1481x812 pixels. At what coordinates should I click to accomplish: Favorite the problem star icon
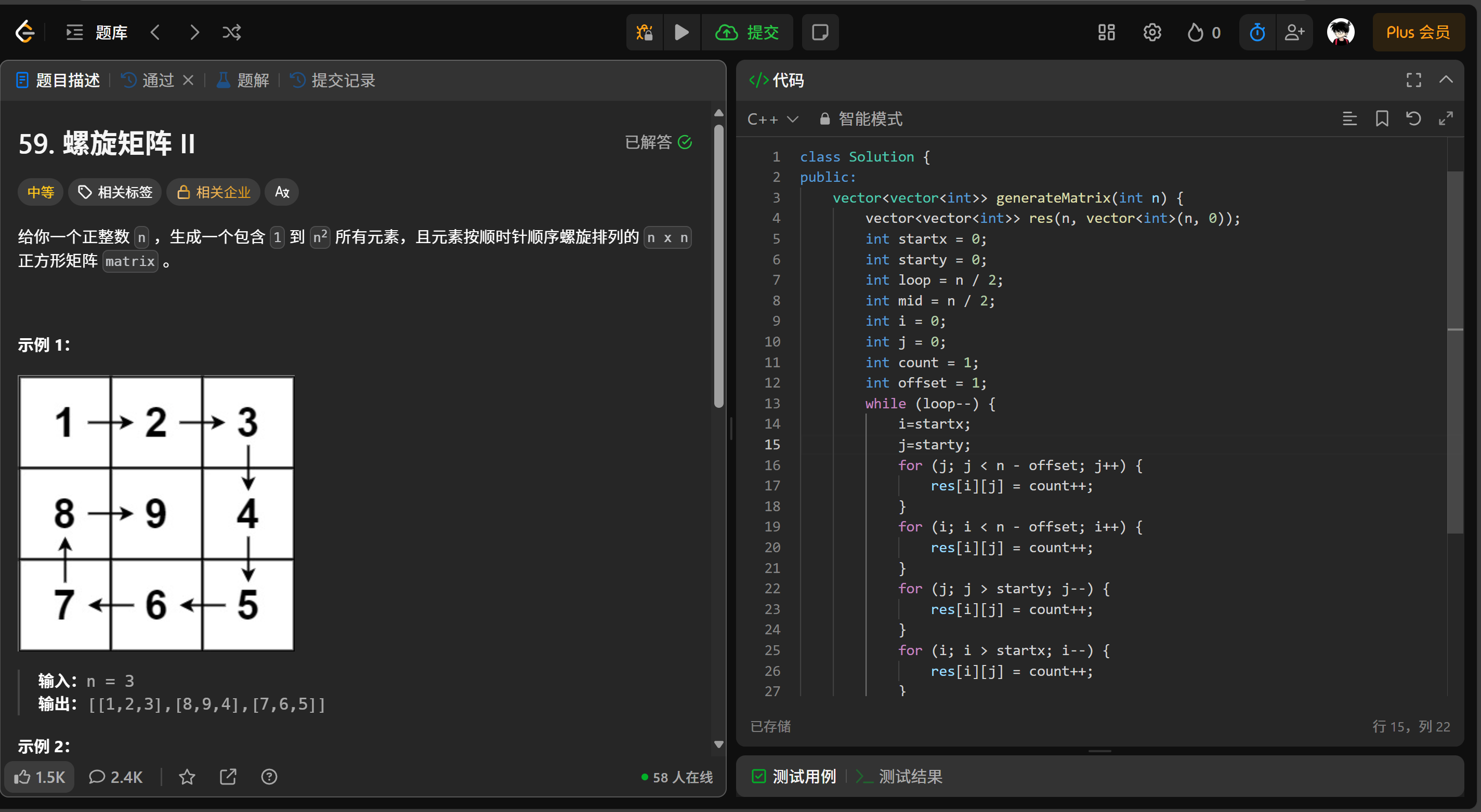[187, 777]
